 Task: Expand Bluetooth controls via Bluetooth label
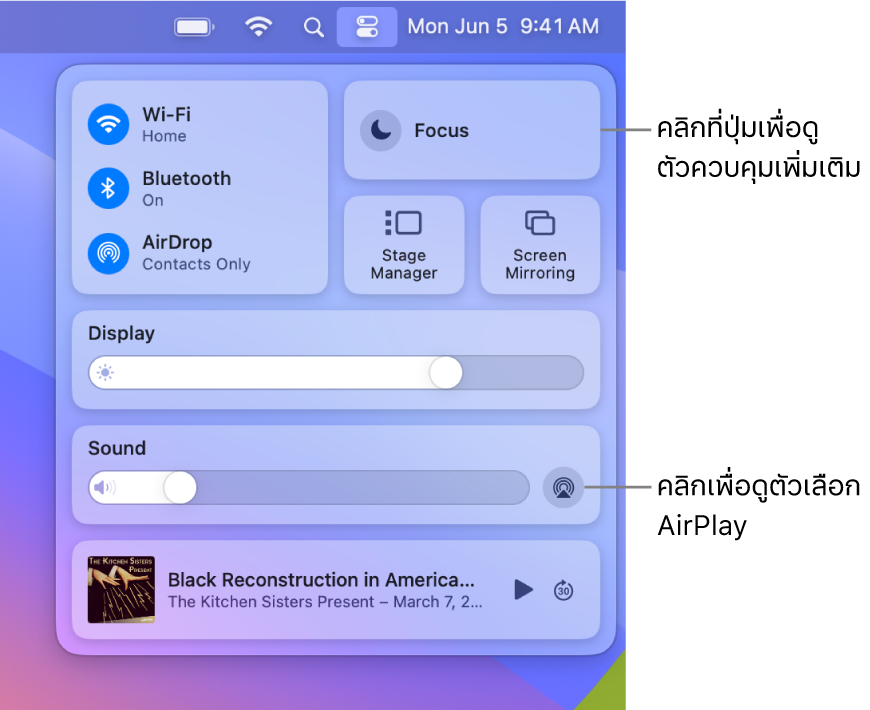(x=186, y=179)
